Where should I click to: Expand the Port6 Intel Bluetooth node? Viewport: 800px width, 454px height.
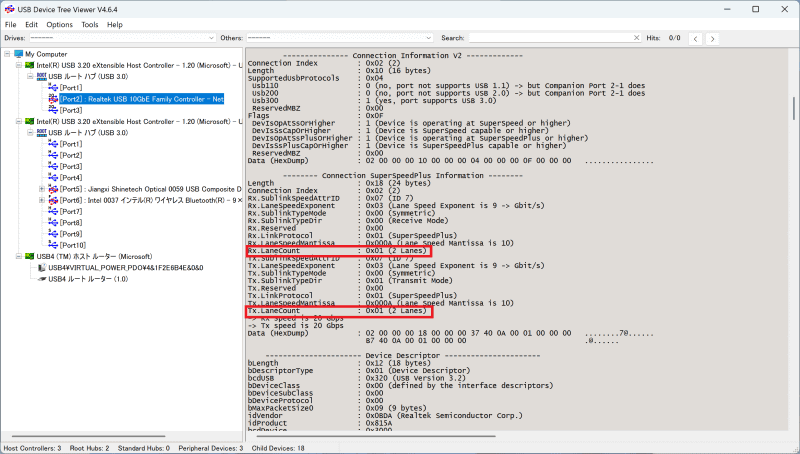coord(41,200)
